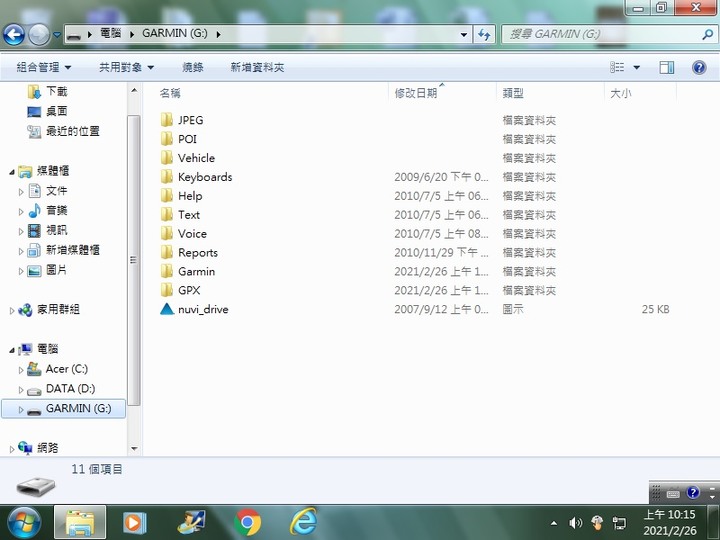Sort by the 修改日期 date column header
Image resolution: width=720 pixels, height=540 pixels.
tap(442, 93)
